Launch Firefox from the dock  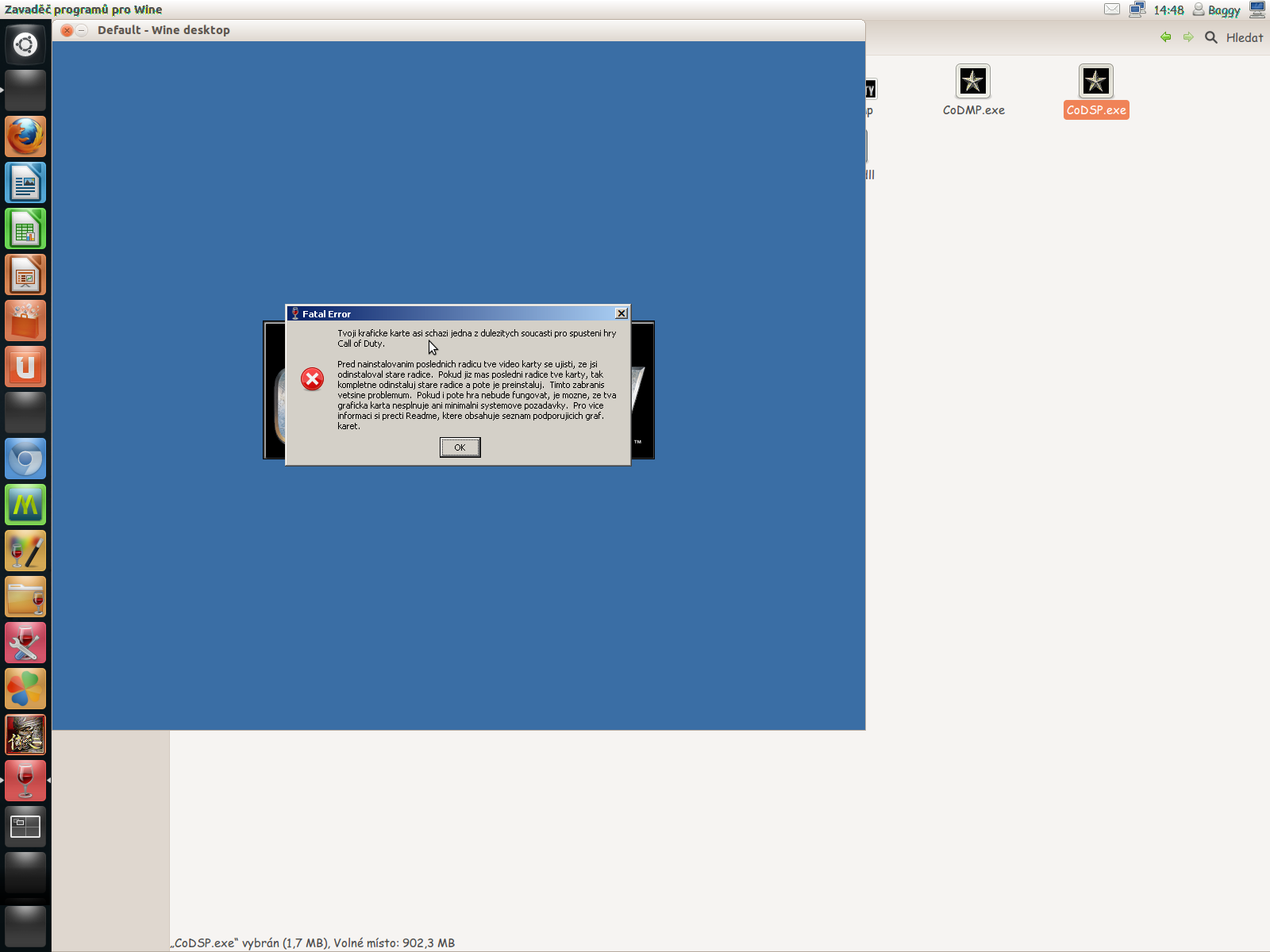[x=25, y=136]
